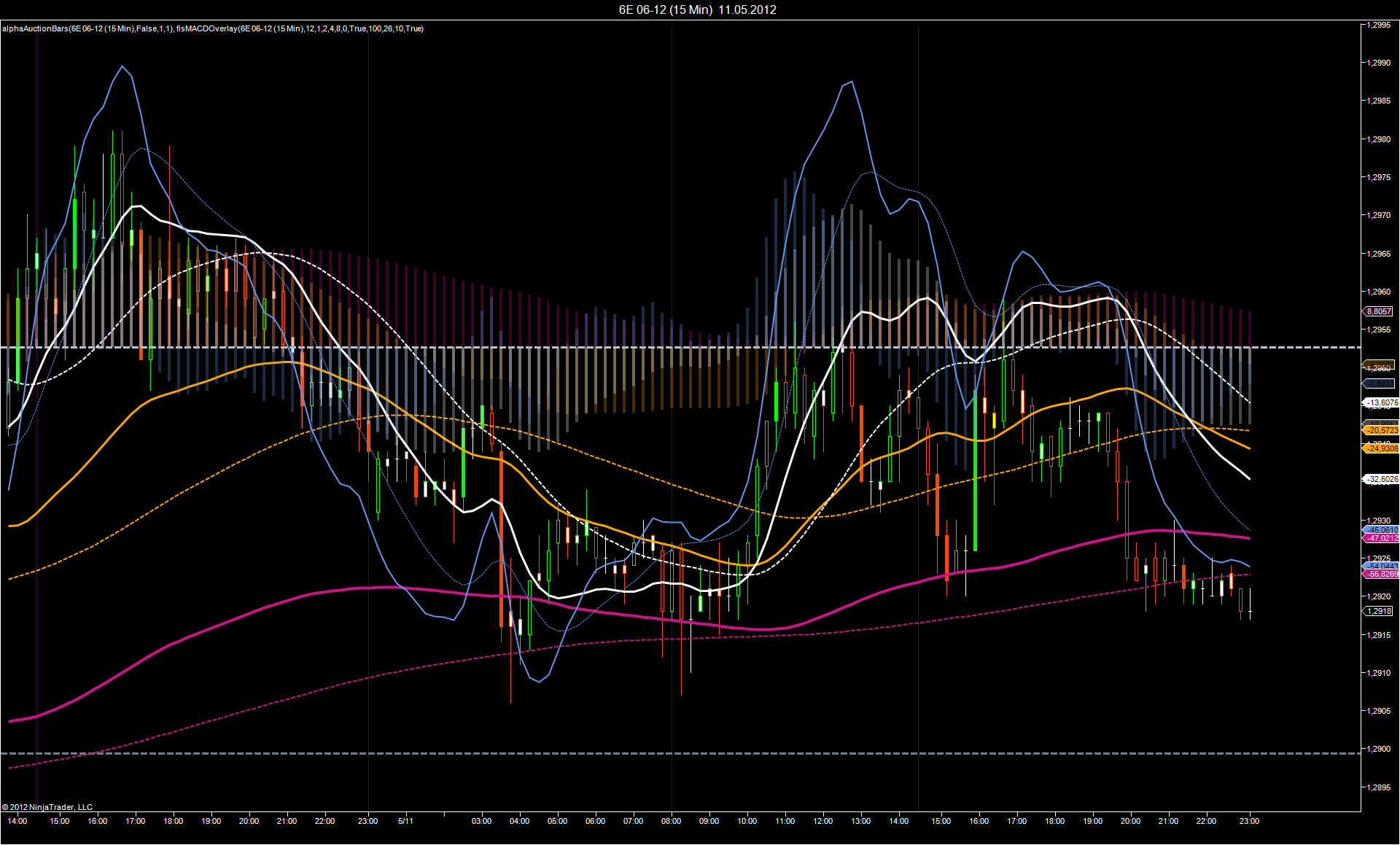Click the 1,2990 price axis label
The width and height of the screenshot is (1400, 845).
pyautogui.click(x=1378, y=63)
